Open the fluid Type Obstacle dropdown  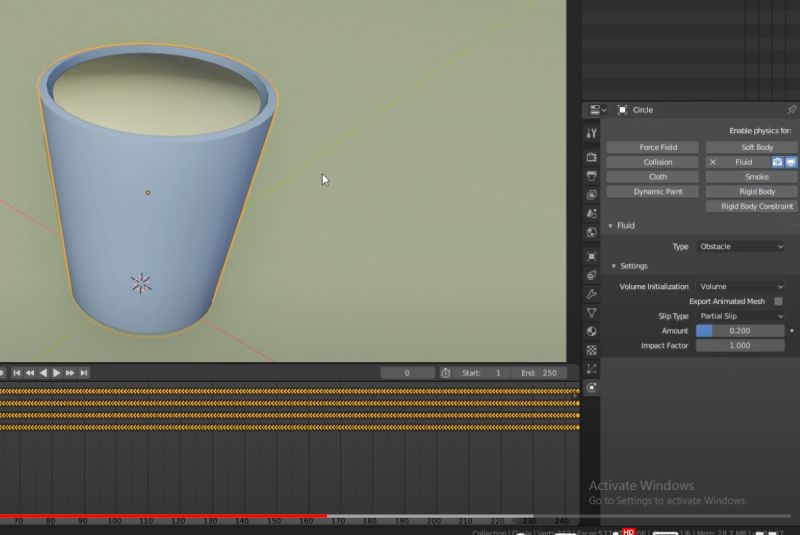point(740,246)
